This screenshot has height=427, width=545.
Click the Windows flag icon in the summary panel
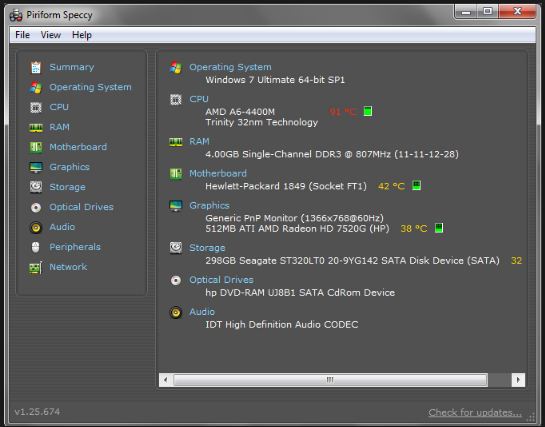click(x=176, y=67)
